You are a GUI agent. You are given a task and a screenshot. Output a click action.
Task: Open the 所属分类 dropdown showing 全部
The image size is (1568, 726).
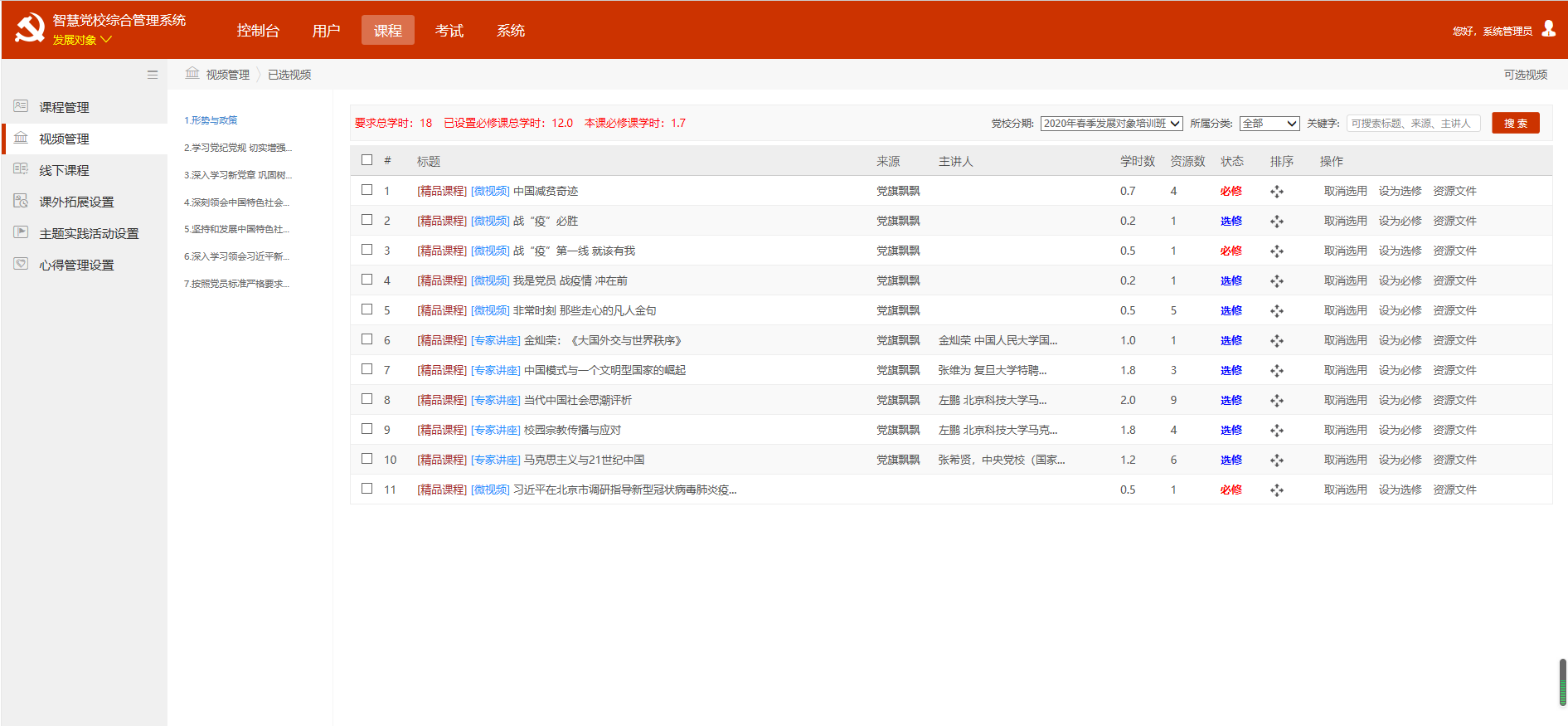point(1269,124)
